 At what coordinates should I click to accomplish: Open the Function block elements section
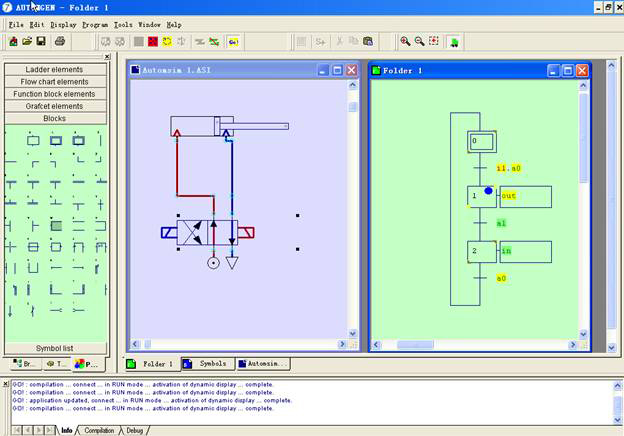55,94
